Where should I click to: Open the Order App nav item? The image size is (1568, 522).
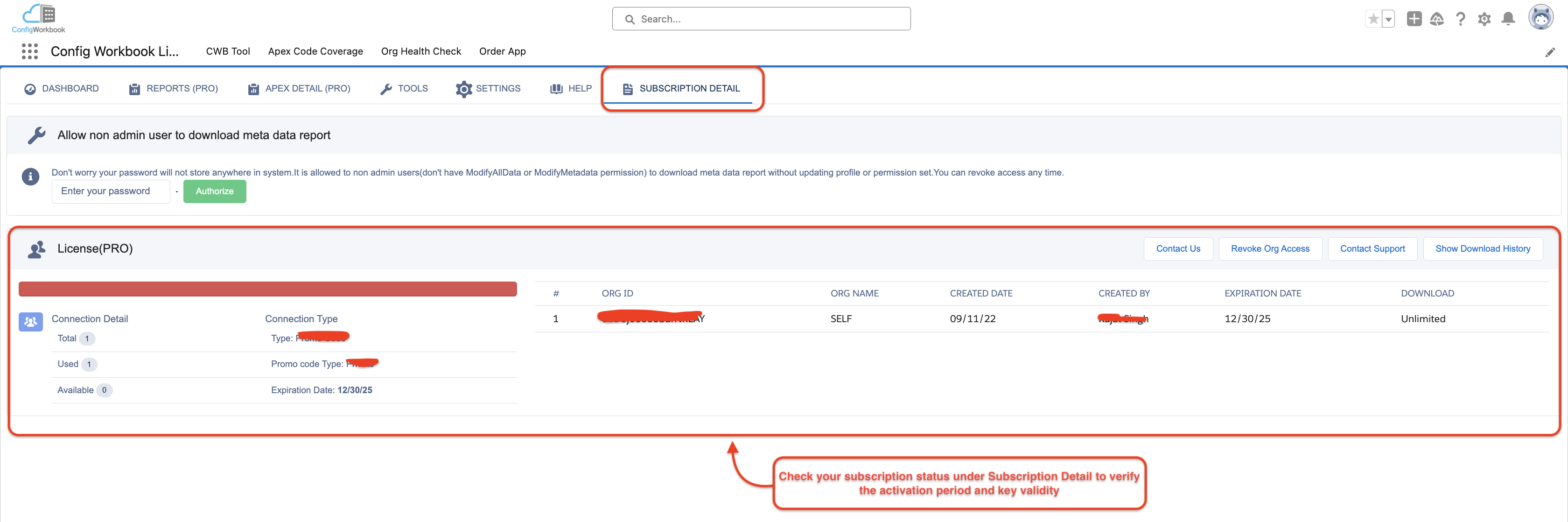[x=502, y=51]
